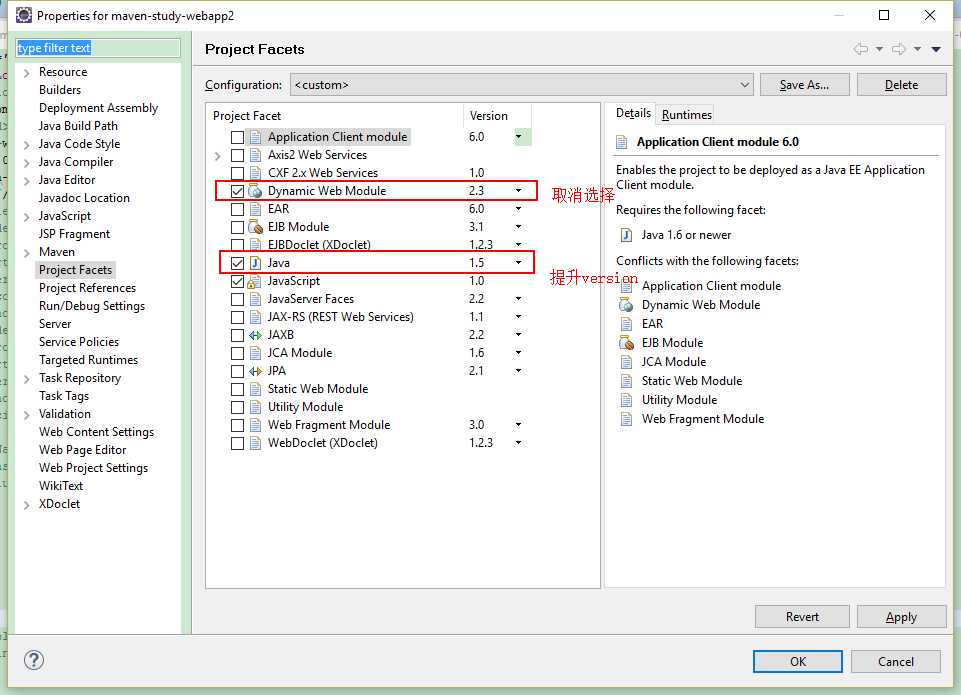Image resolution: width=961 pixels, height=695 pixels.
Task: Click the CXF 2.x Web Services icon
Action: 255,173
